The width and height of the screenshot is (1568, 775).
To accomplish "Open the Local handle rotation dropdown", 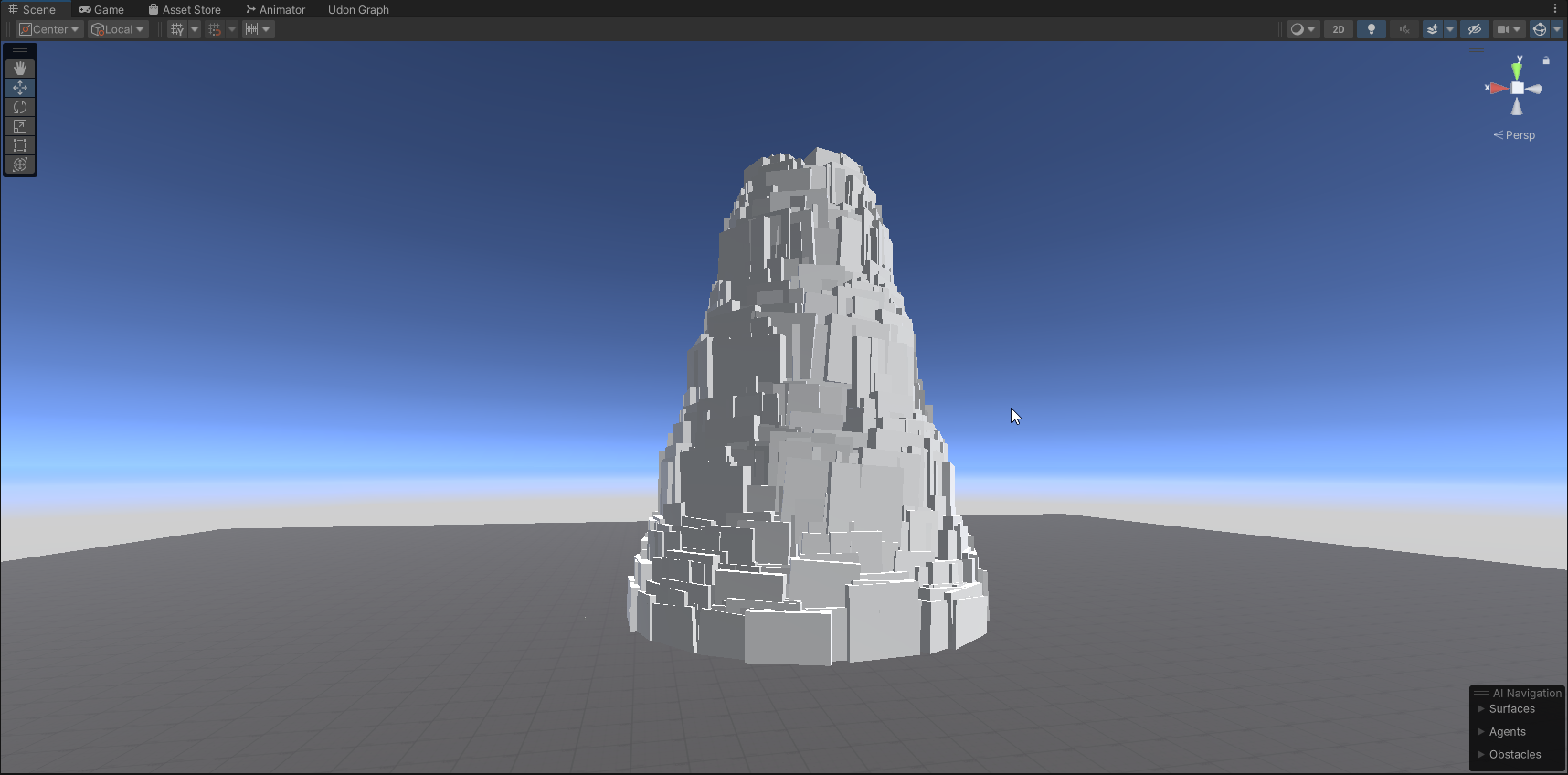I will point(118,29).
